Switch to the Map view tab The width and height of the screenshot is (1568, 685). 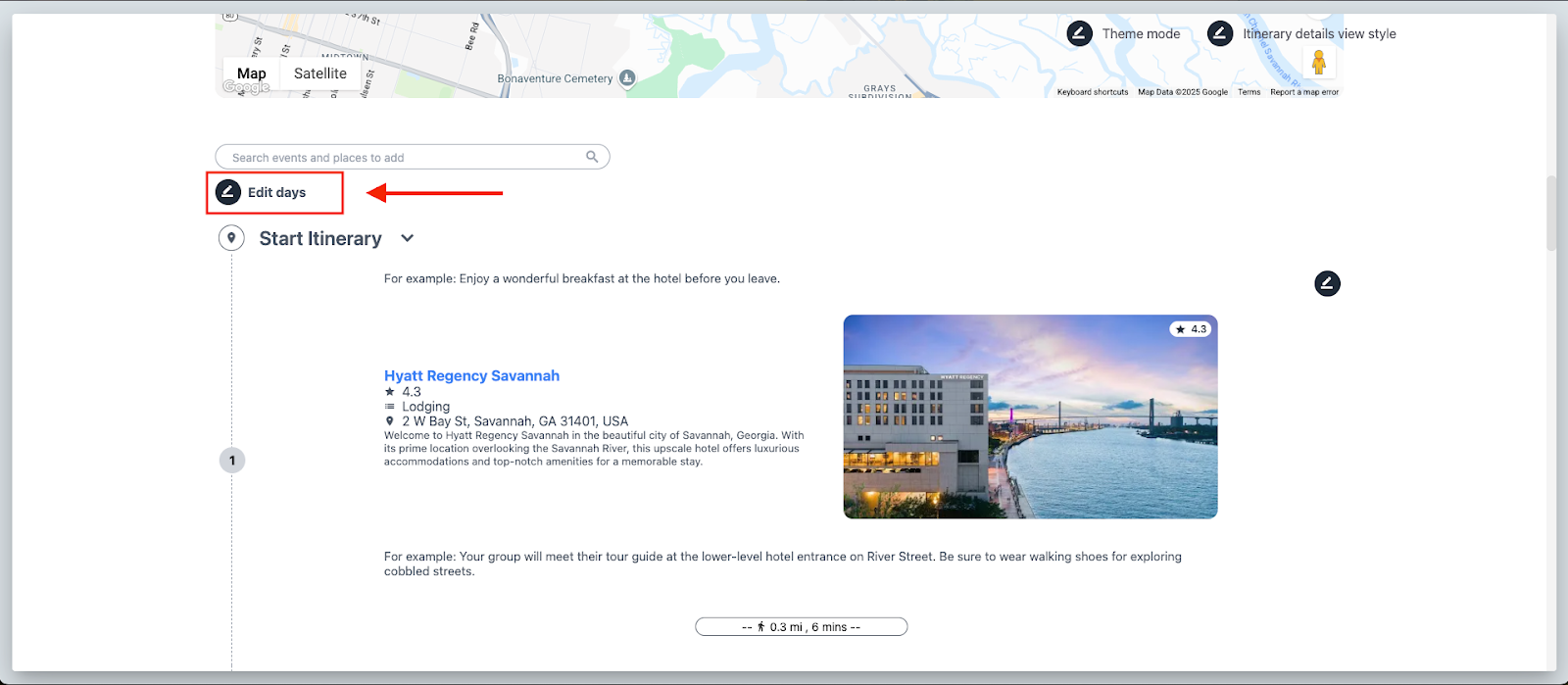point(252,73)
